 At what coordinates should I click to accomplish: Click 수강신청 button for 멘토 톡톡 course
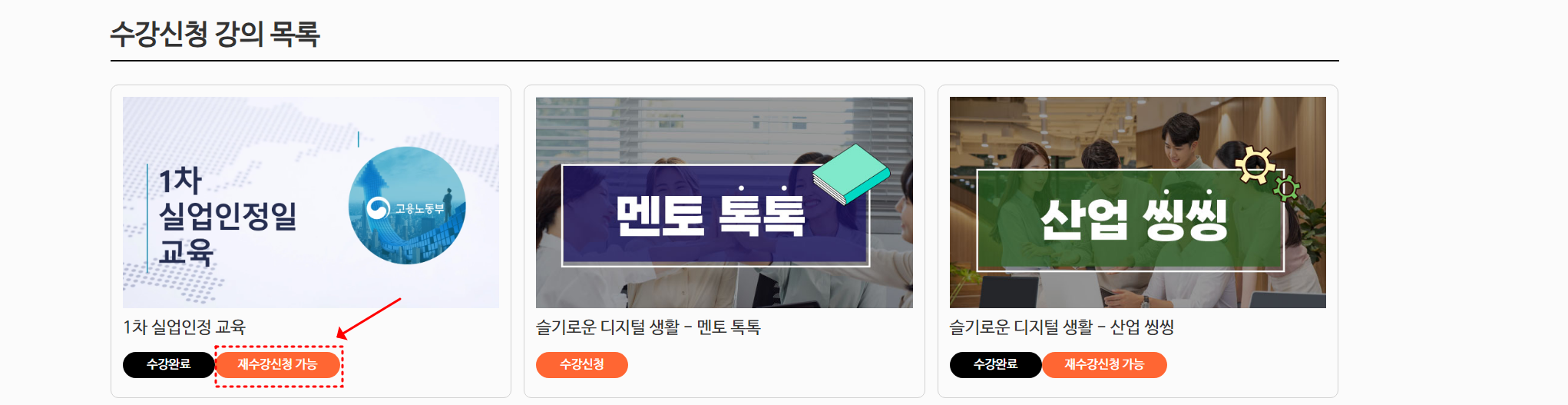[582, 364]
